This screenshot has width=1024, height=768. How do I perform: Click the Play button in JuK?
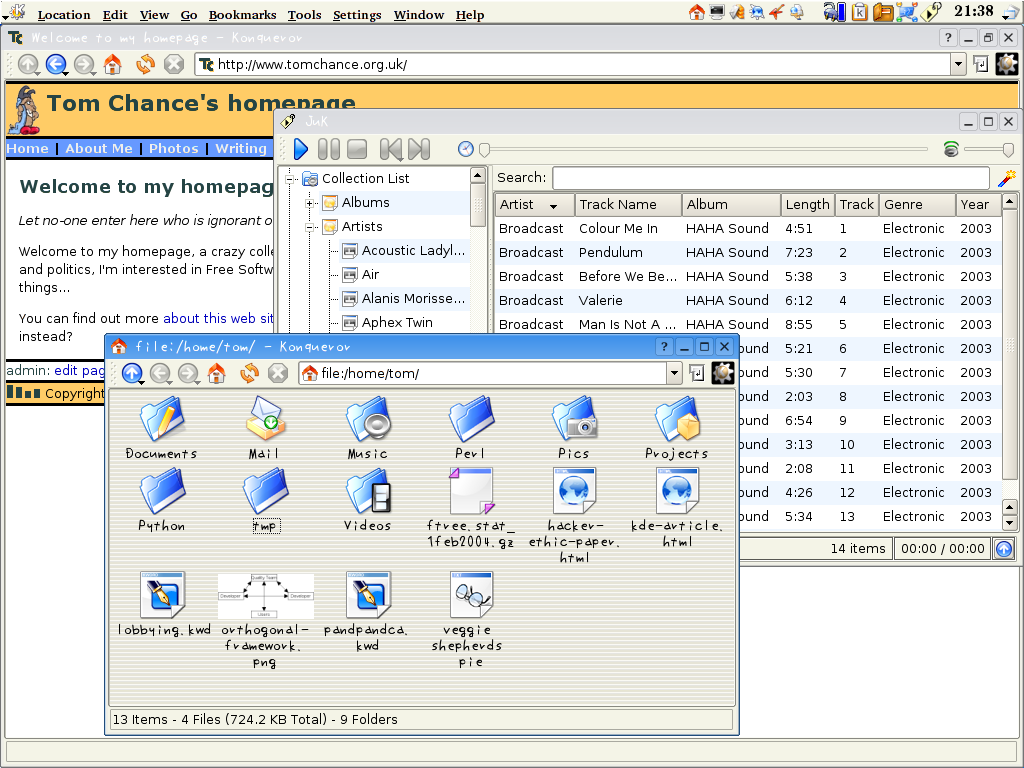(300, 149)
